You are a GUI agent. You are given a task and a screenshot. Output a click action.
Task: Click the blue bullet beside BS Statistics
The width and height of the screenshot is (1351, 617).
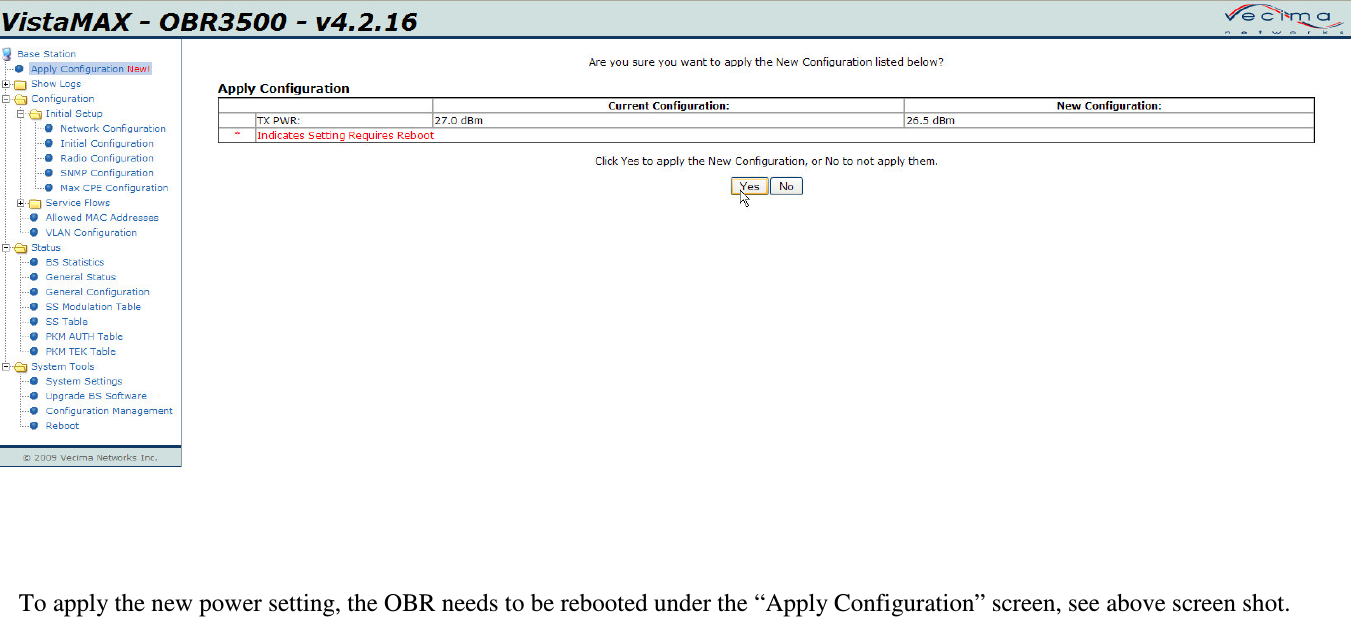point(34,262)
